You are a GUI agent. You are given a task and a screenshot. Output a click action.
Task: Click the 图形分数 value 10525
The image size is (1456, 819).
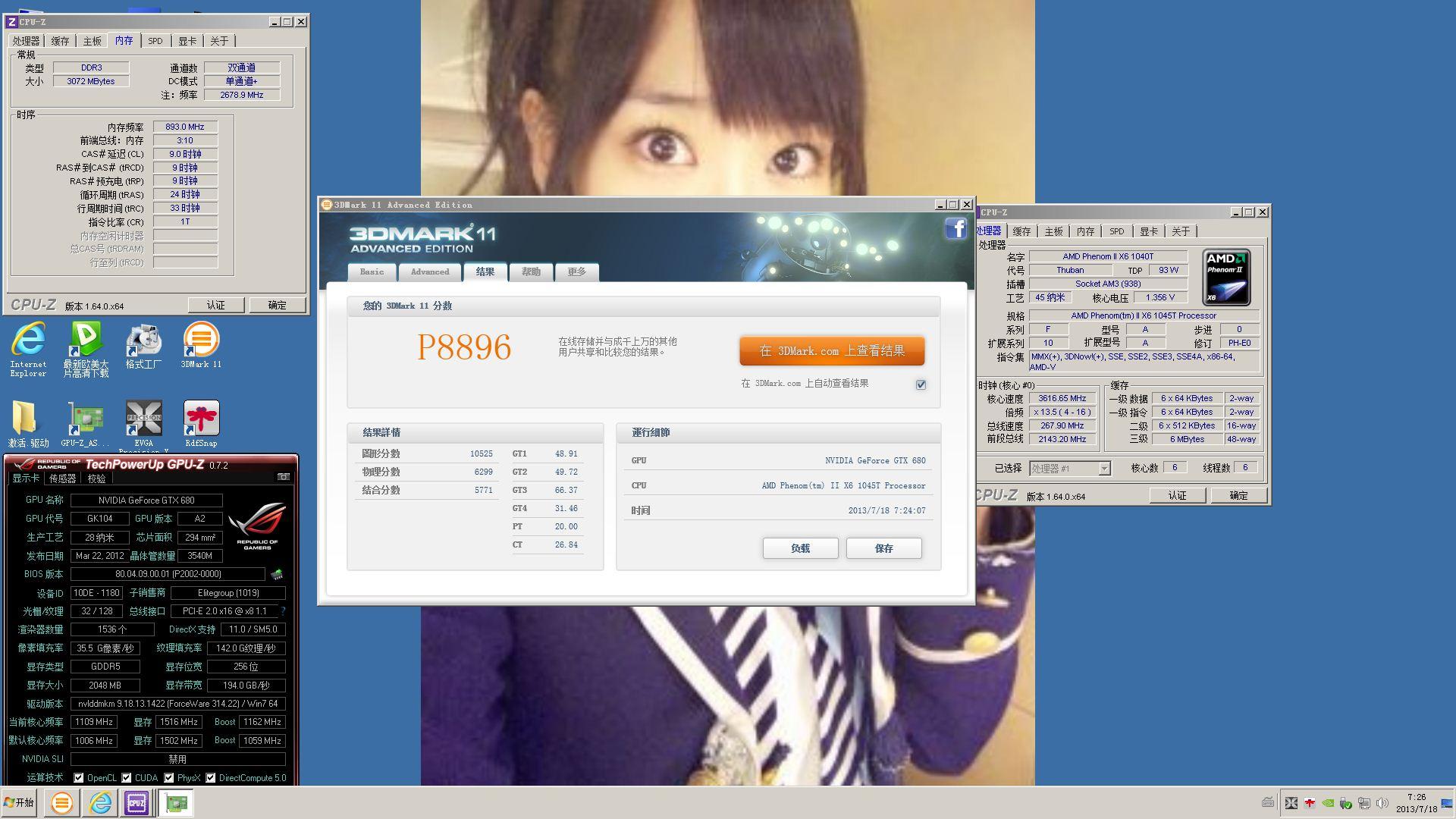(x=481, y=453)
